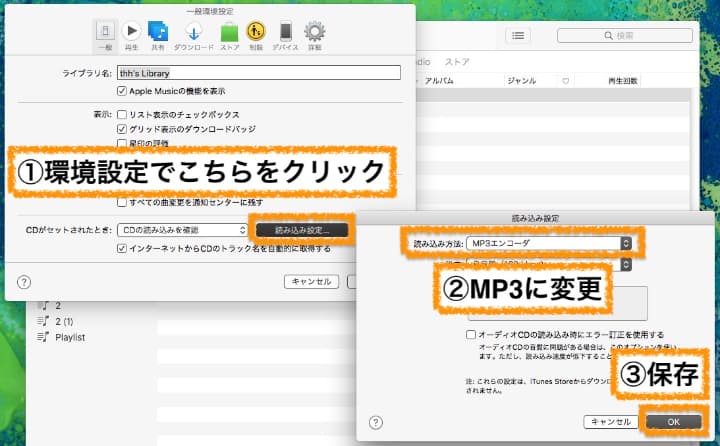Viewport: 720px width, 446px height.
Task: Enable リスト表示のチェックボックス option
Action: (122, 115)
